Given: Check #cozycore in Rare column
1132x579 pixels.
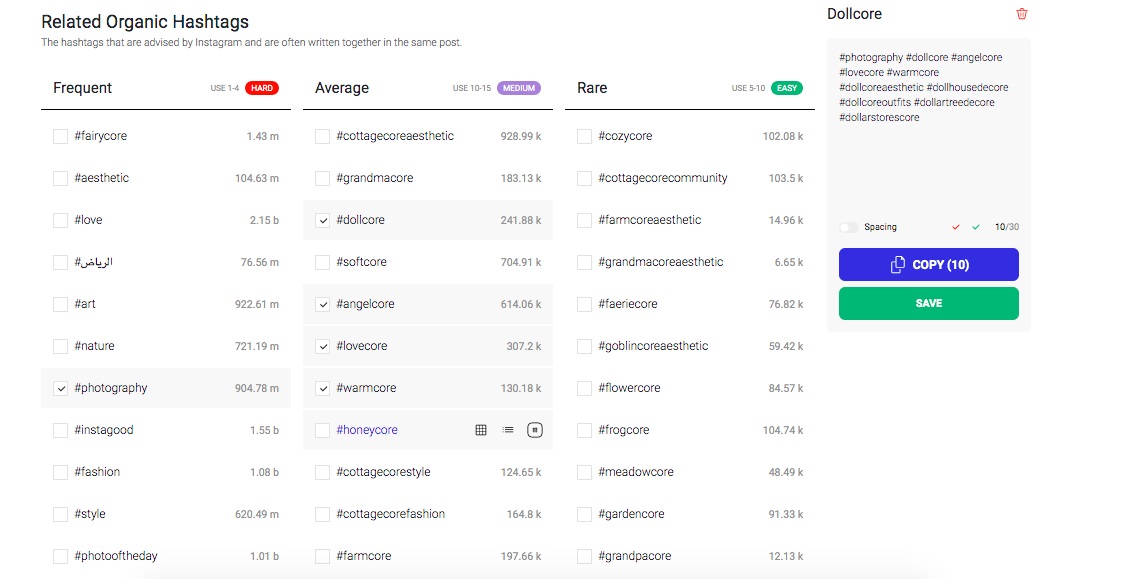Looking at the screenshot, I should [x=582, y=135].
